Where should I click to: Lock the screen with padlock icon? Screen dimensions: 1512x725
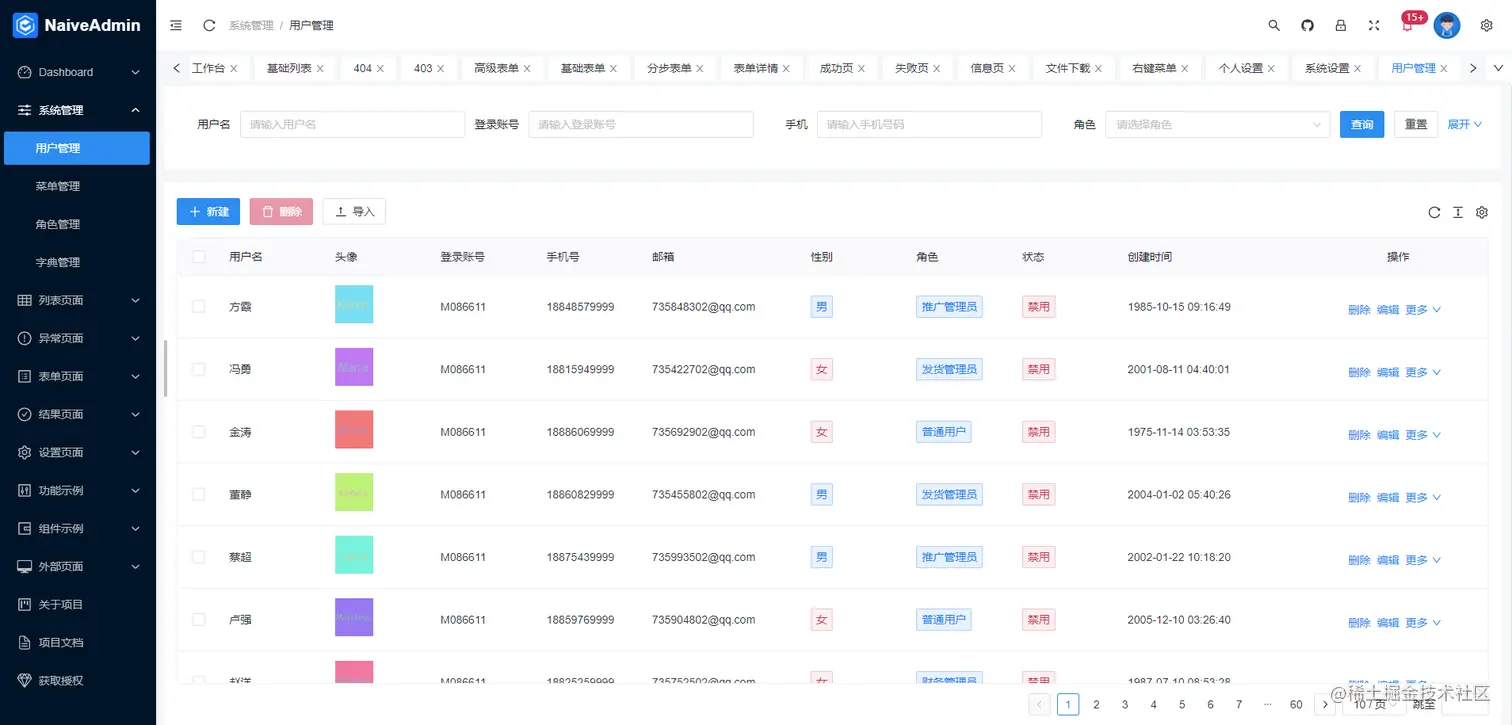pos(1341,25)
